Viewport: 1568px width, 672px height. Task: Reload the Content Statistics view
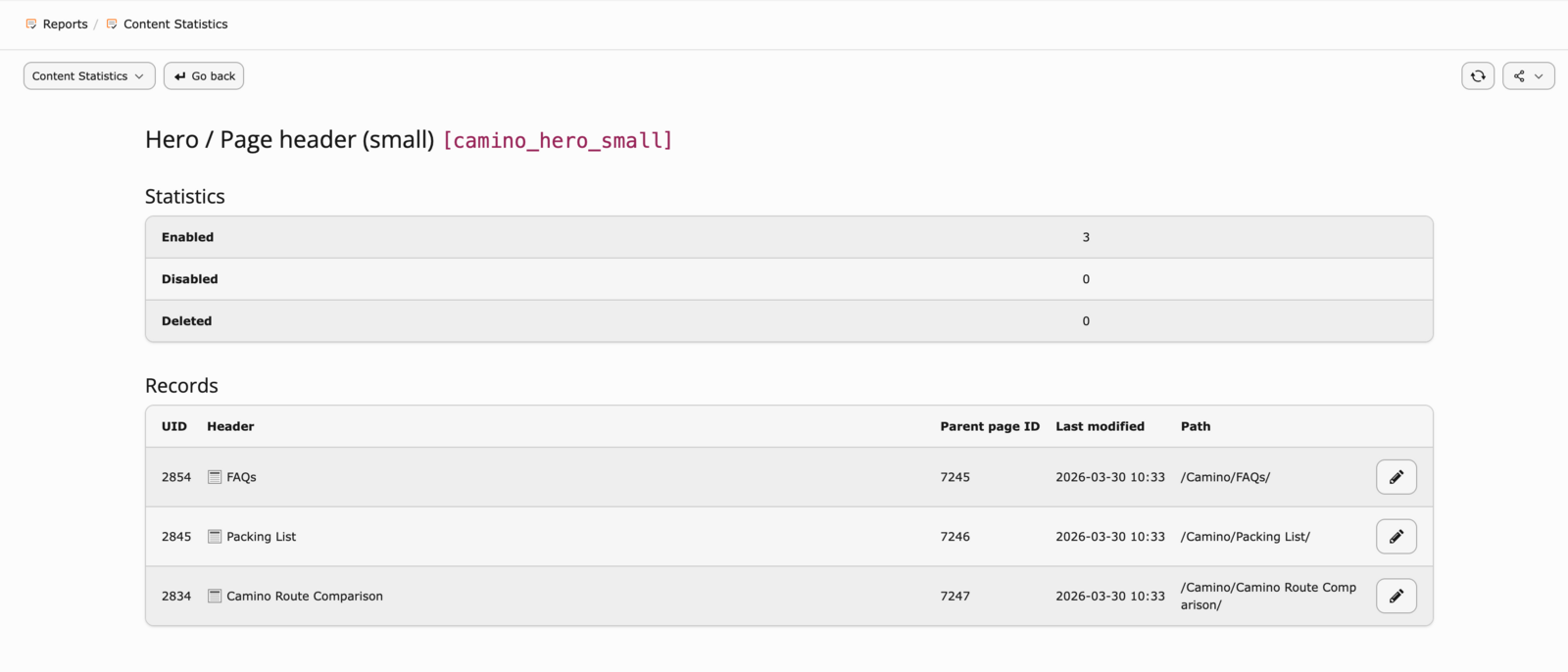pos(1478,76)
